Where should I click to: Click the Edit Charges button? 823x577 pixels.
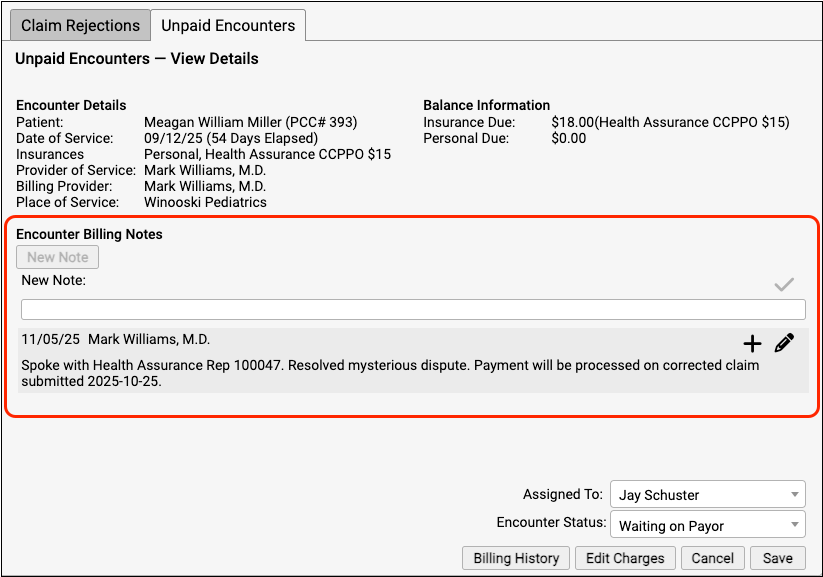click(627, 558)
